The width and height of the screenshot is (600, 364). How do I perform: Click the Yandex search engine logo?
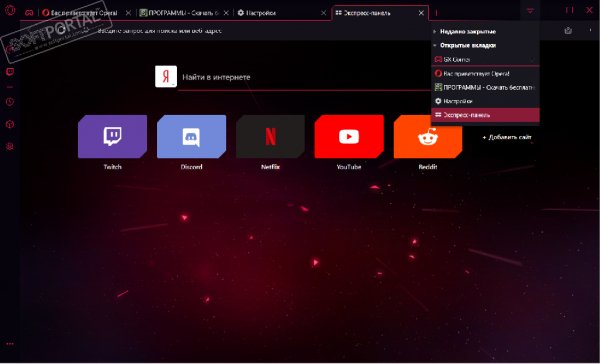[166, 76]
